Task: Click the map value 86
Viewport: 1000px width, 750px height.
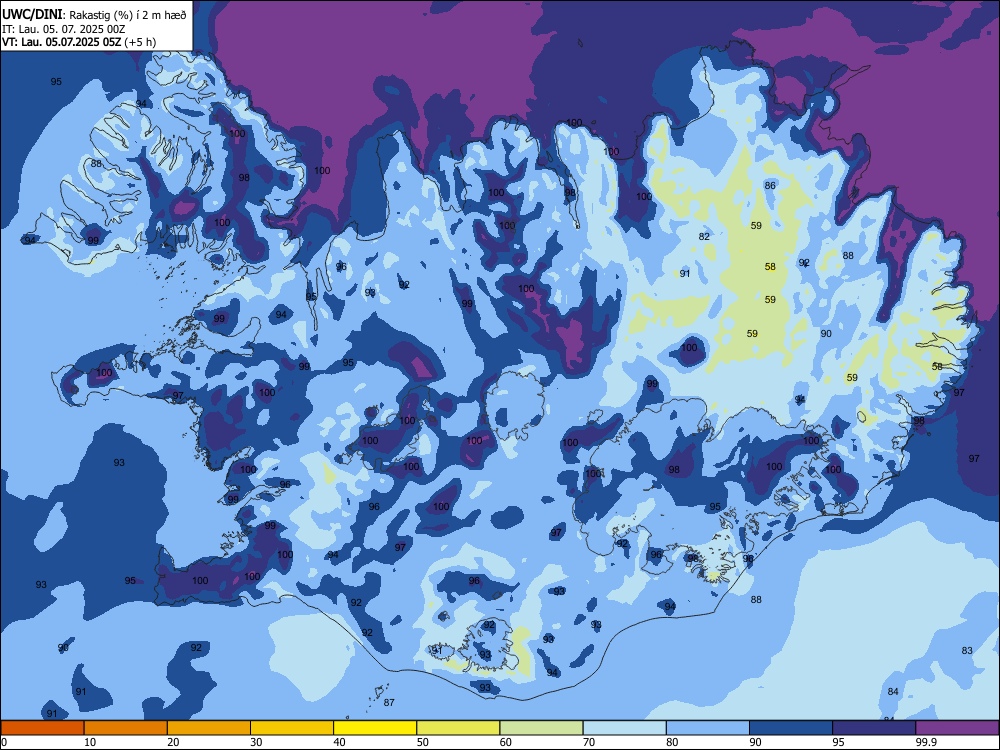Action: (x=770, y=186)
